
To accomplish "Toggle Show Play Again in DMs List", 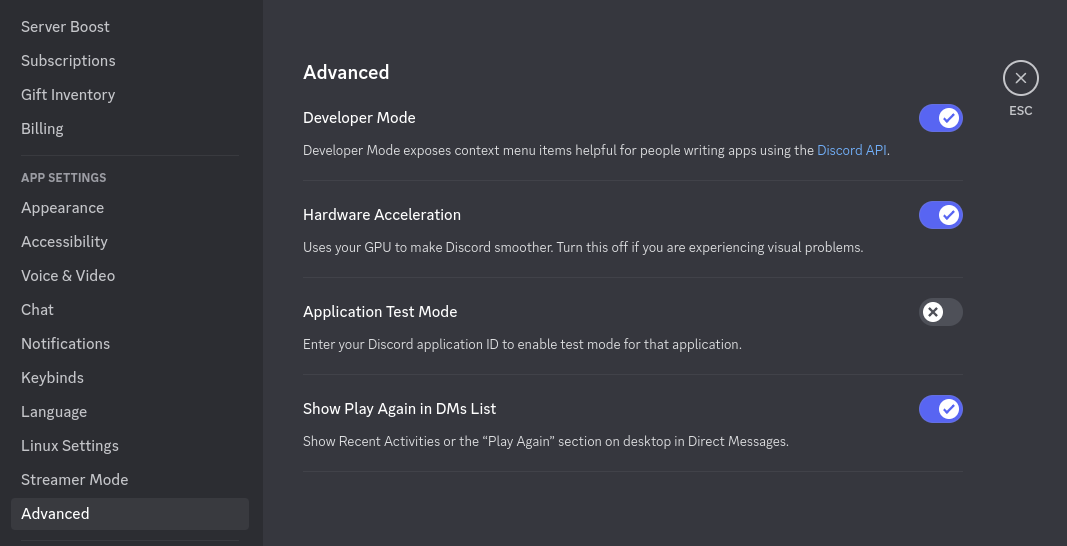I will click(940, 409).
